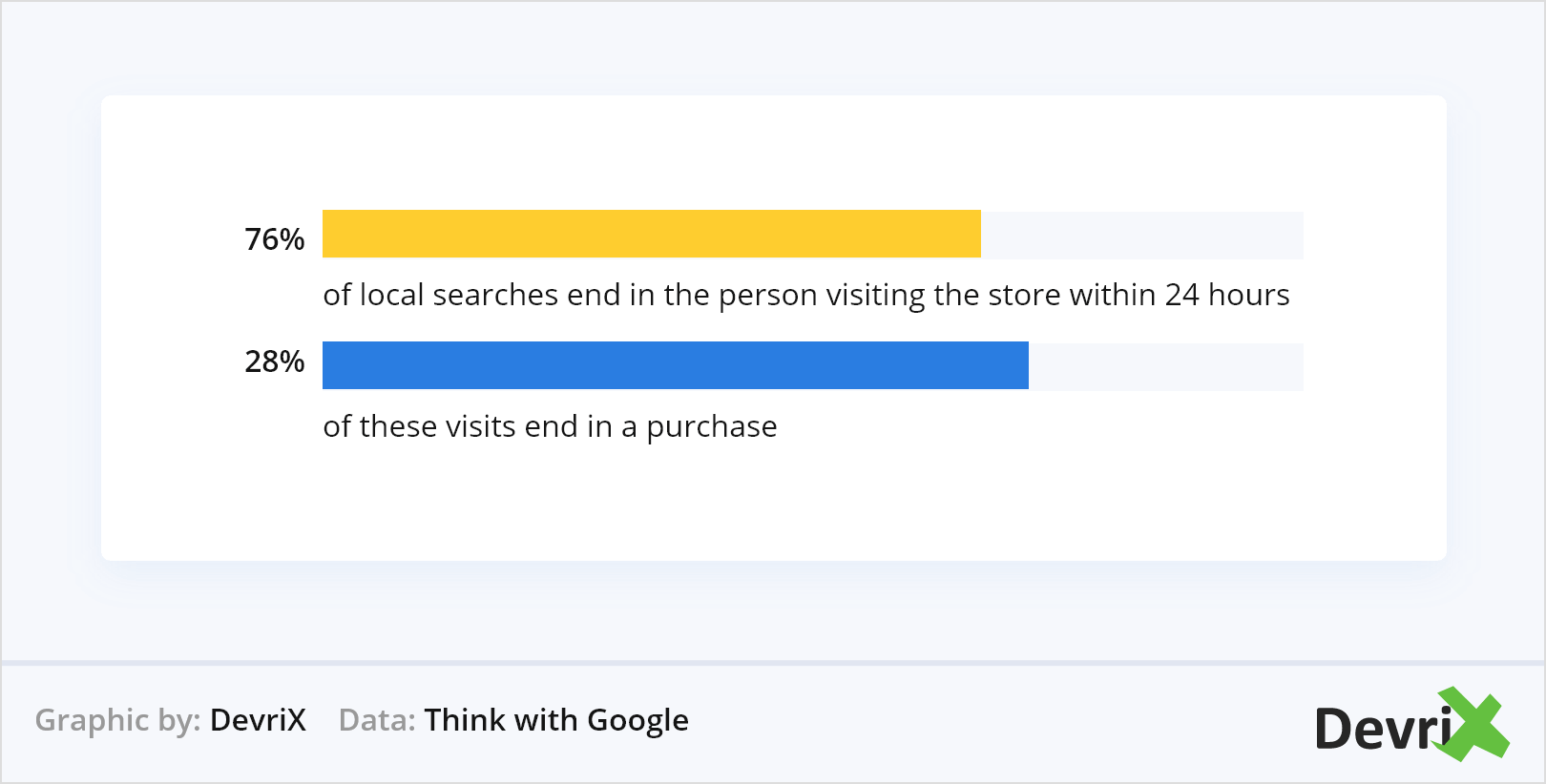Click the "of these visits end in a purchase" caption

coord(550,426)
